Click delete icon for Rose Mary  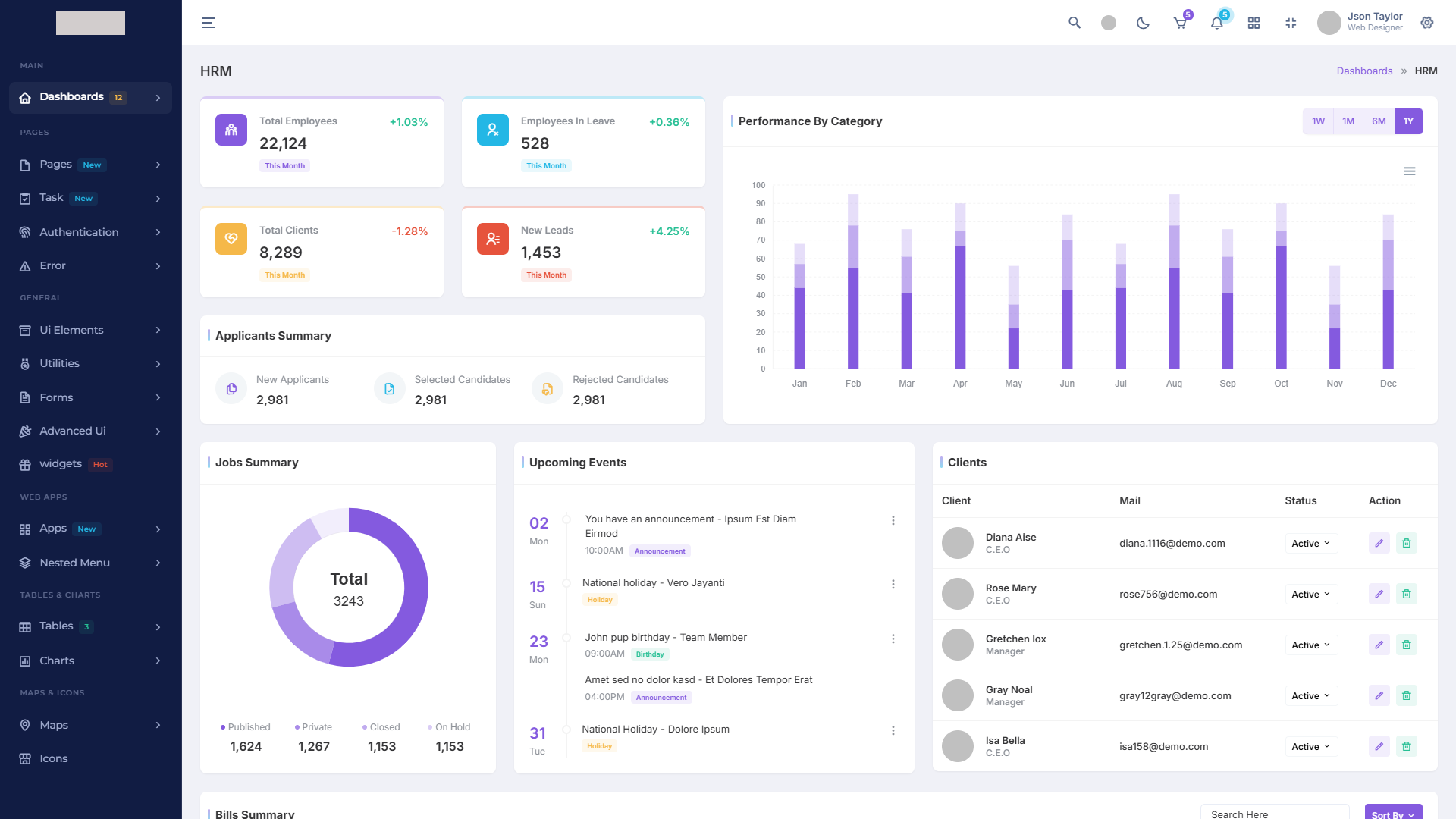click(1406, 594)
